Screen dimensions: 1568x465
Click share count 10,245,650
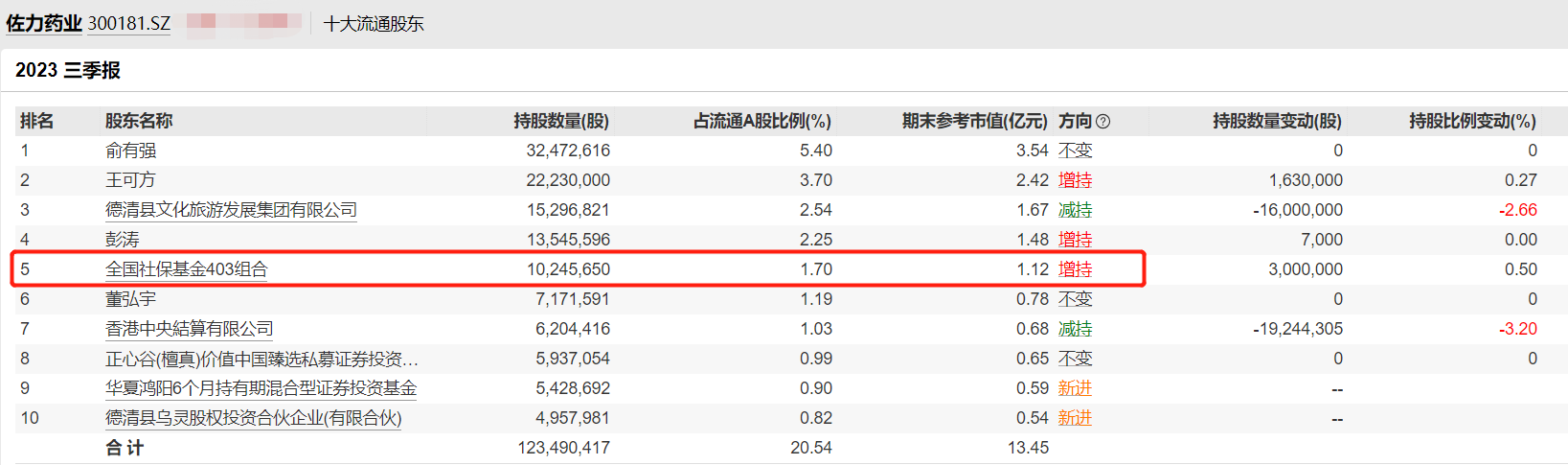(568, 269)
